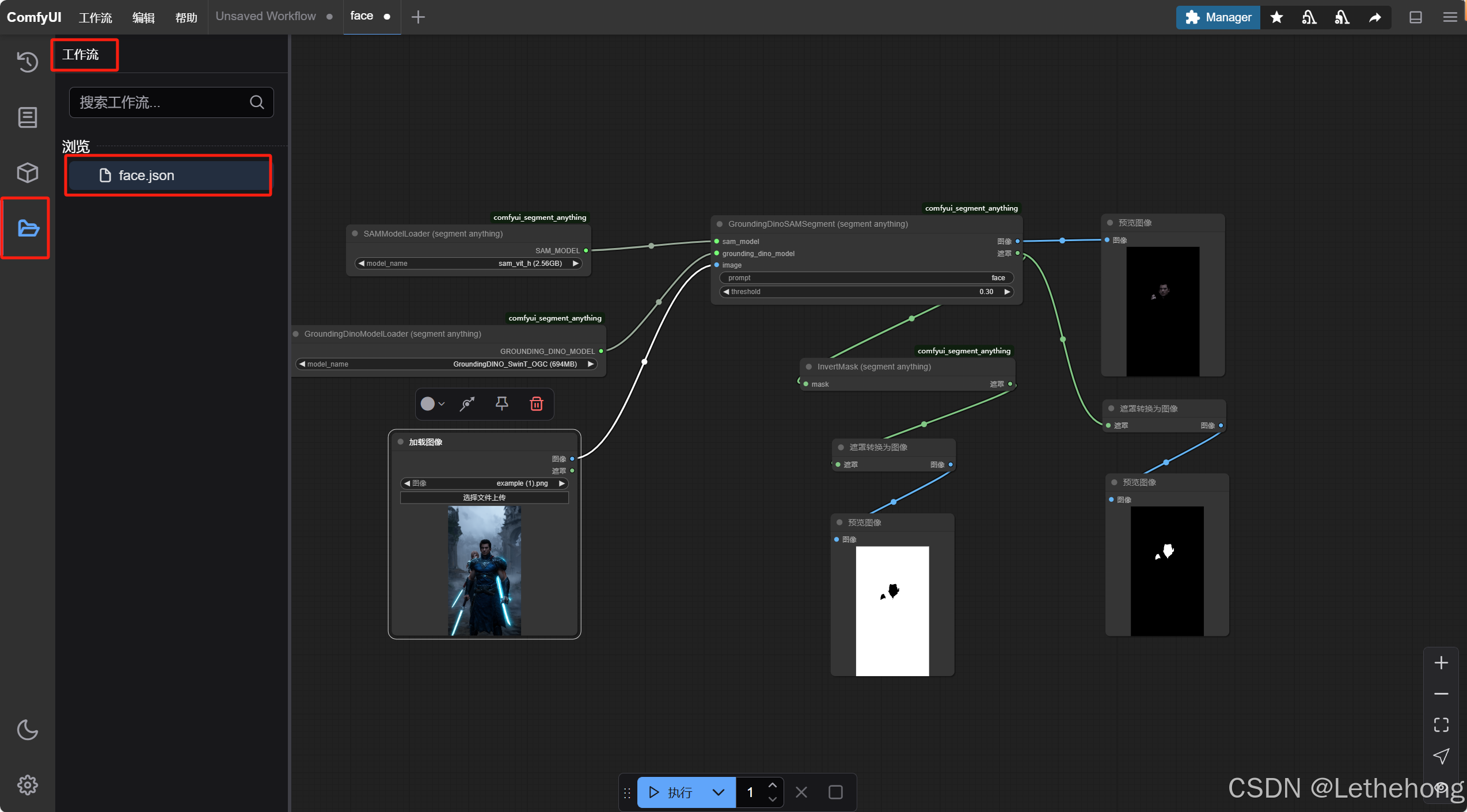1467x812 pixels.
Task: Click fit view icon in zoom controls
Action: click(1441, 725)
